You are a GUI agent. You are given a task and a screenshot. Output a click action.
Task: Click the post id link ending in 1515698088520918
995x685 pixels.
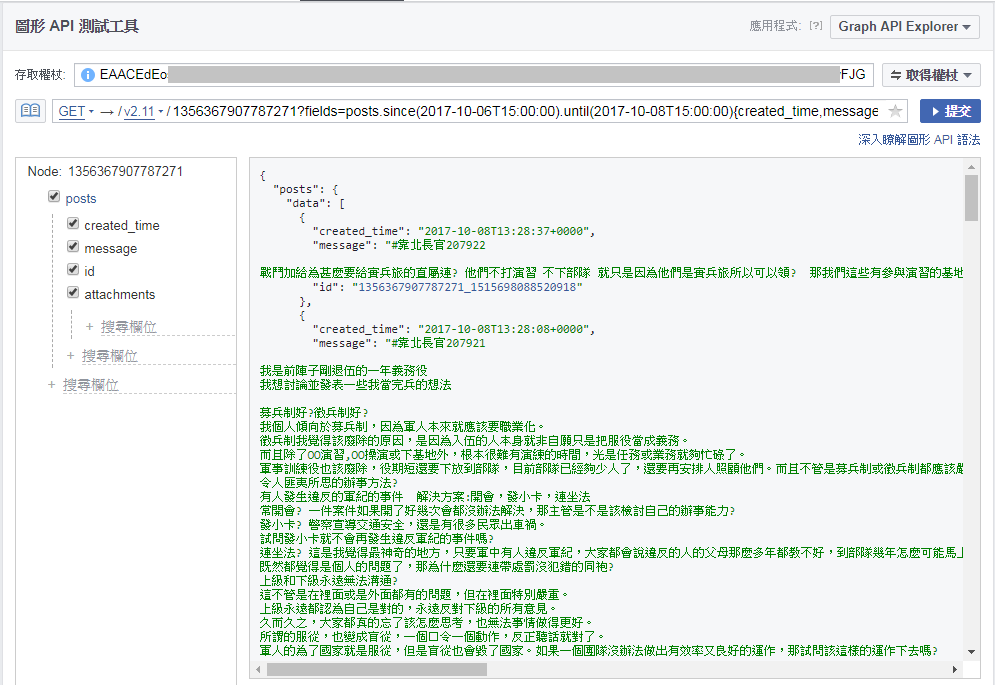pyautogui.click(x=470, y=287)
